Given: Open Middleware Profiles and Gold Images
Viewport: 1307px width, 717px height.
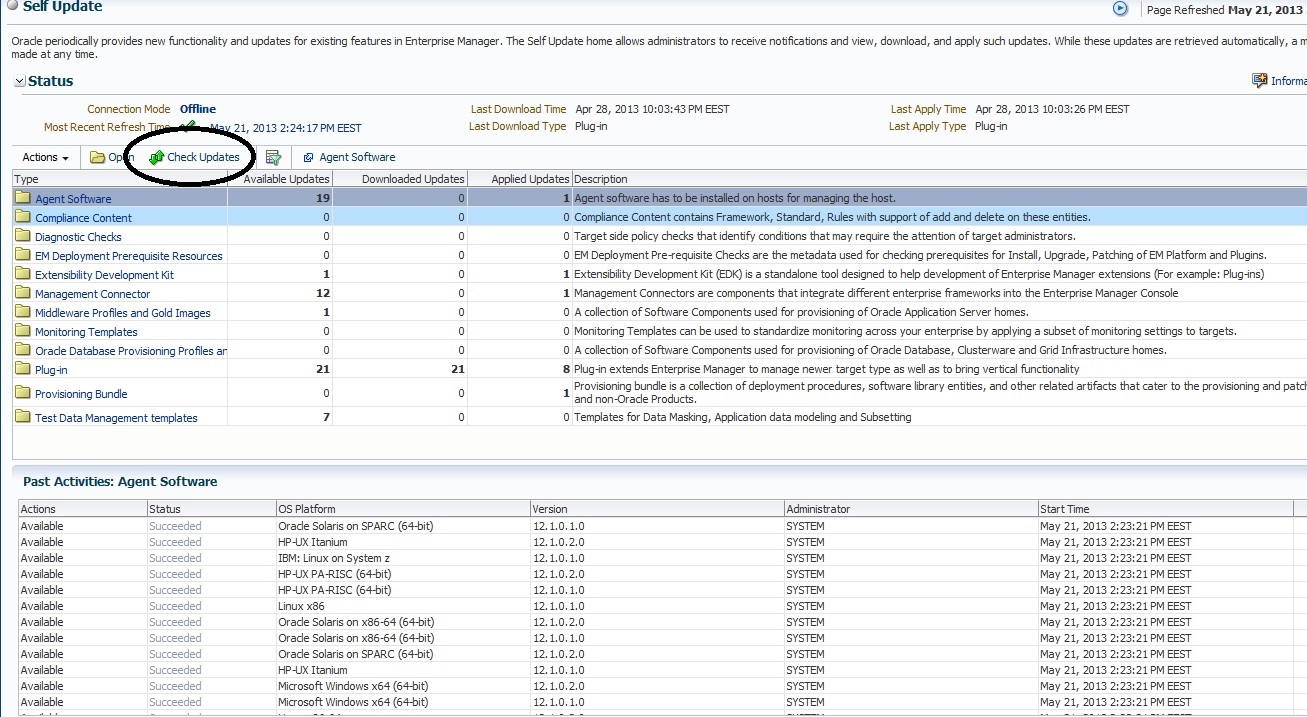Looking at the screenshot, I should click(122, 313).
